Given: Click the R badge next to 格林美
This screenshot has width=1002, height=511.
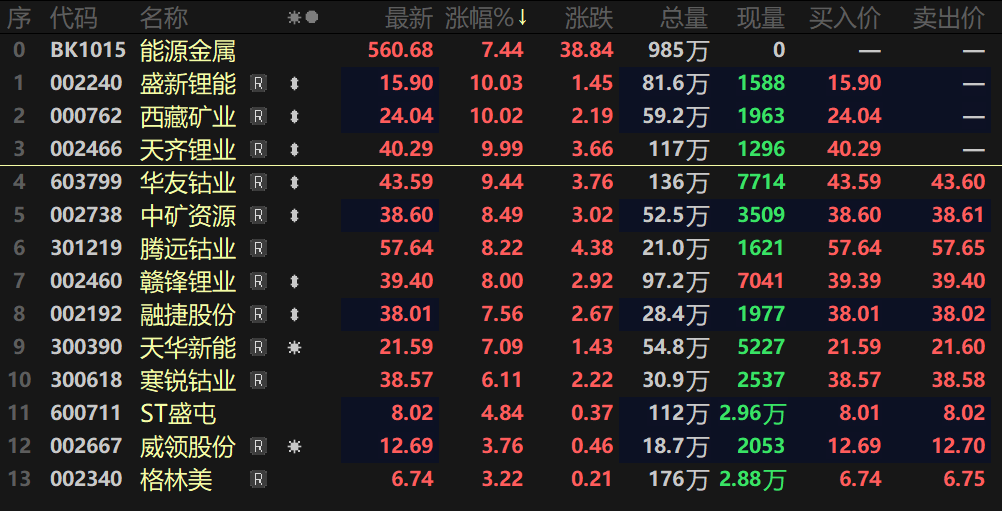Looking at the screenshot, I should pyautogui.click(x=258, y=480).
